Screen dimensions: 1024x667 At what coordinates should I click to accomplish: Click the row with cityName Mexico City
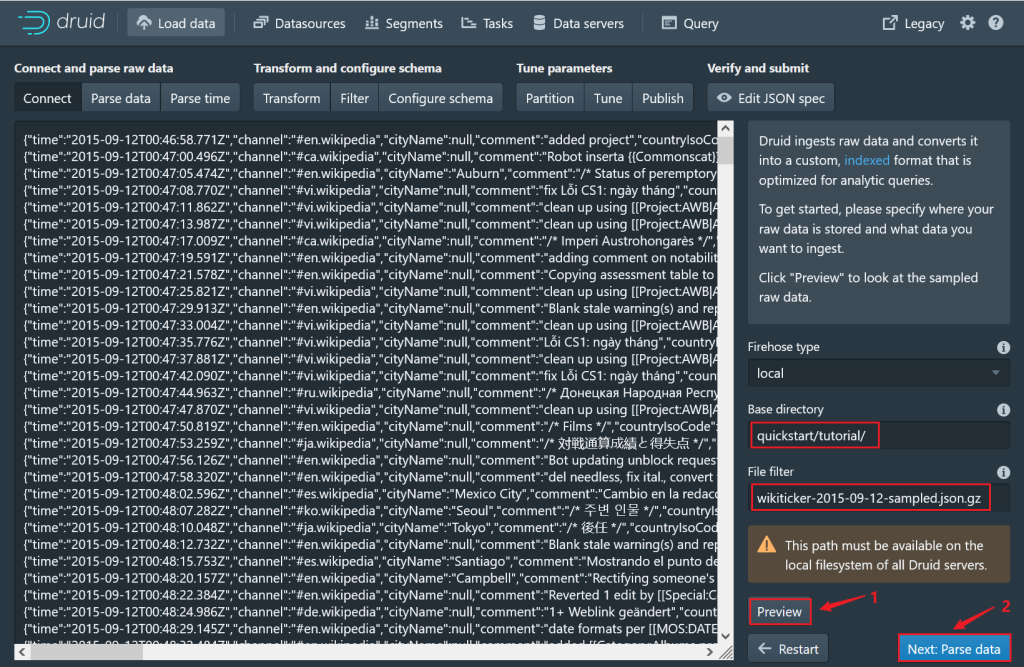coord(370,494)
